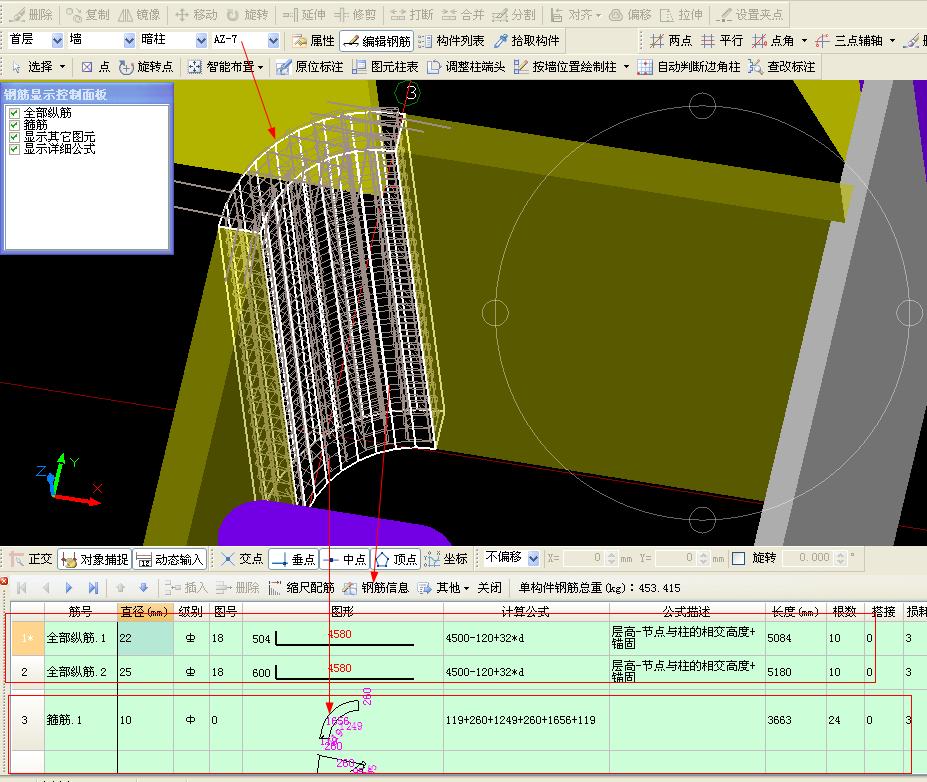Click 长度(mm) column header

click(x=795, y=612)
